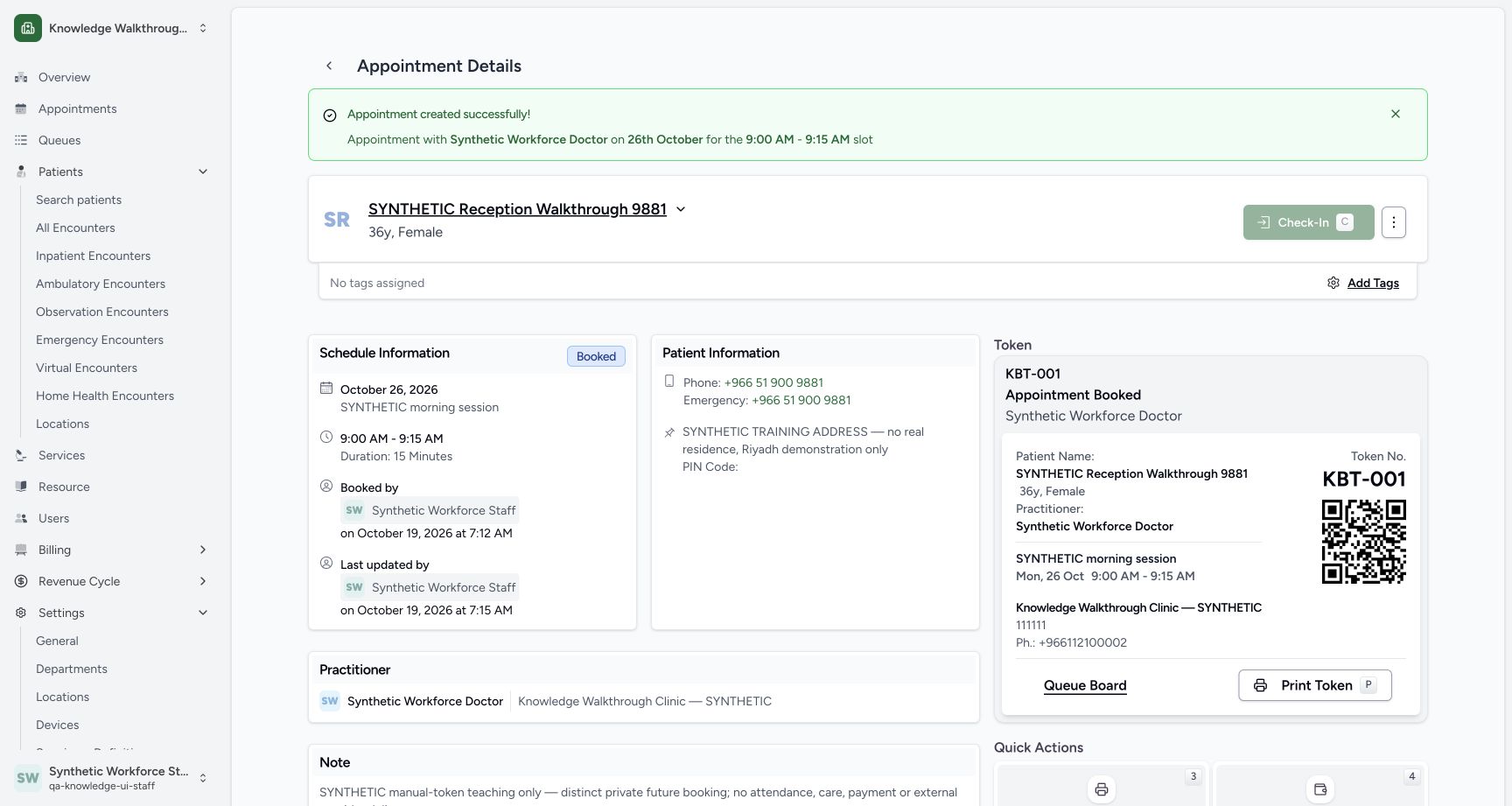1512x806 pixels.
Task: Open the Services sidebar item
Action: pos(61,455)
